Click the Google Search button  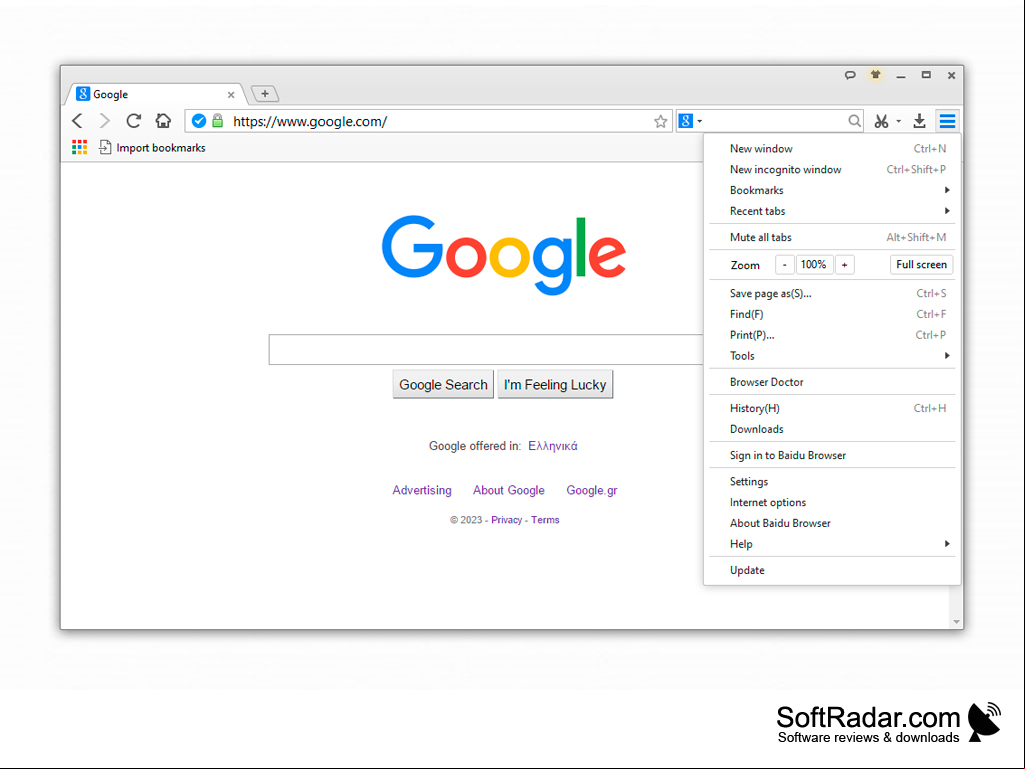(x=443, y=384)
